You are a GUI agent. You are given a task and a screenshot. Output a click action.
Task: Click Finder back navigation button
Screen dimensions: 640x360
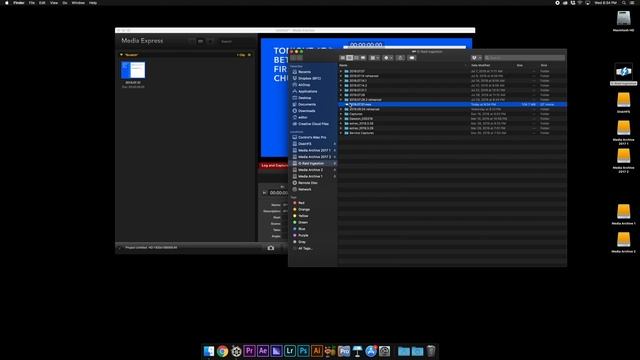(293, 58)
